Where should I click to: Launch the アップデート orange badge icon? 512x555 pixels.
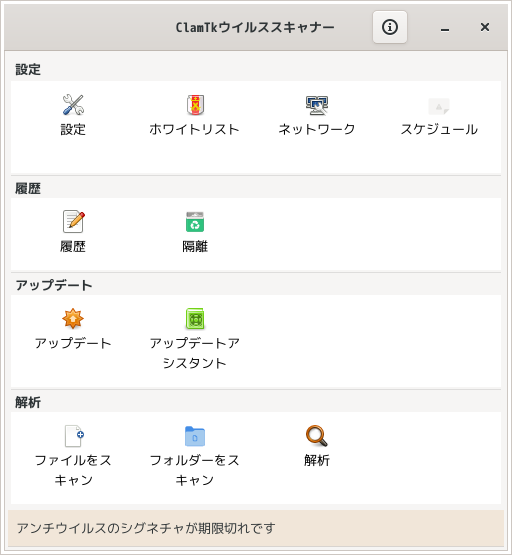pos(73,319)
